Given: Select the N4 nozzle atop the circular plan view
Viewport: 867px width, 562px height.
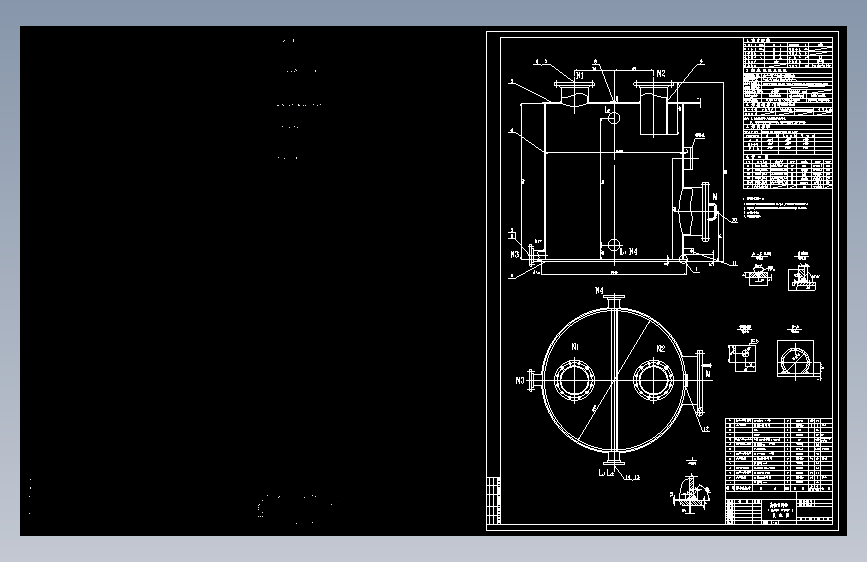Looking at the screenshot, I should click(614, 303).
